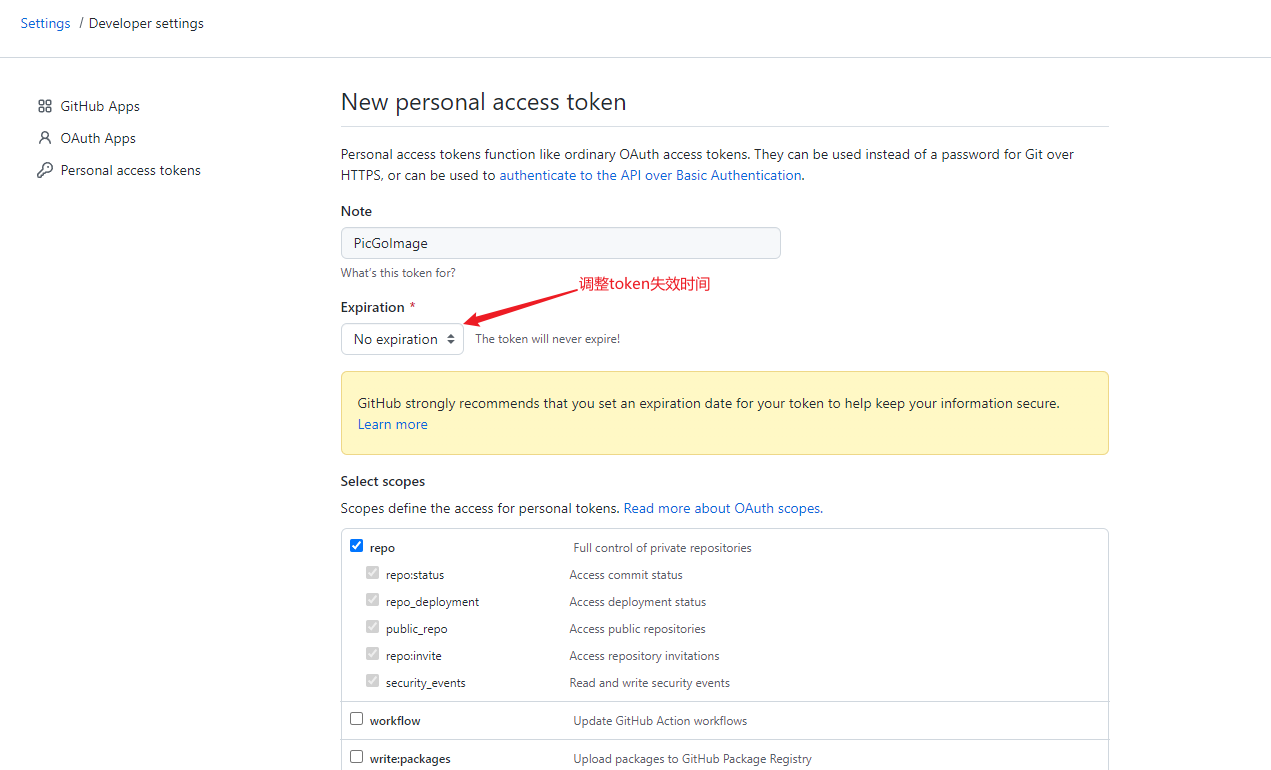
Task: Open the No expiration dropdown
Action: 402,339
